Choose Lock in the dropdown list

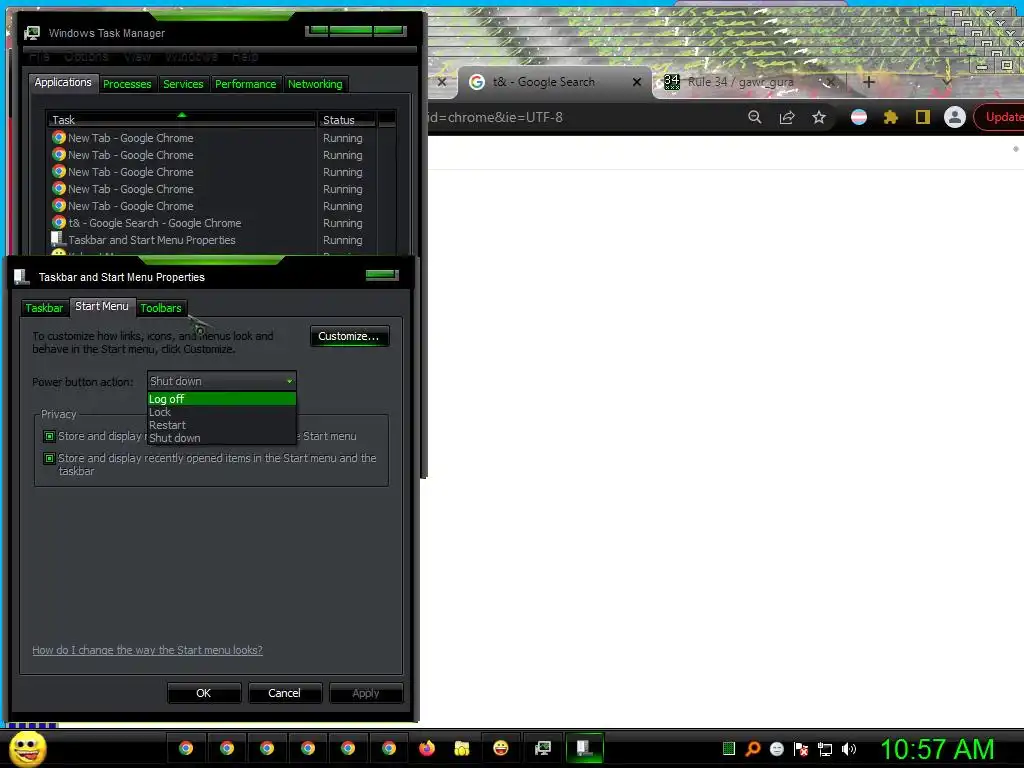pyautogui.click(x=222, y=412)
